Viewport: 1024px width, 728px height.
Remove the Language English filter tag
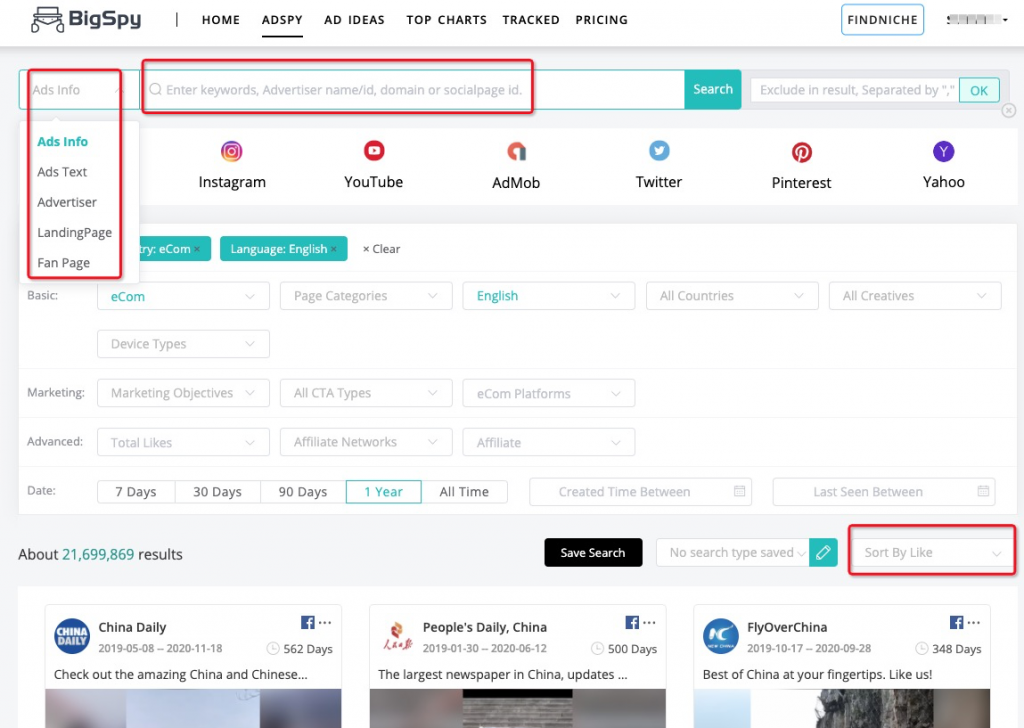[334, 249]
